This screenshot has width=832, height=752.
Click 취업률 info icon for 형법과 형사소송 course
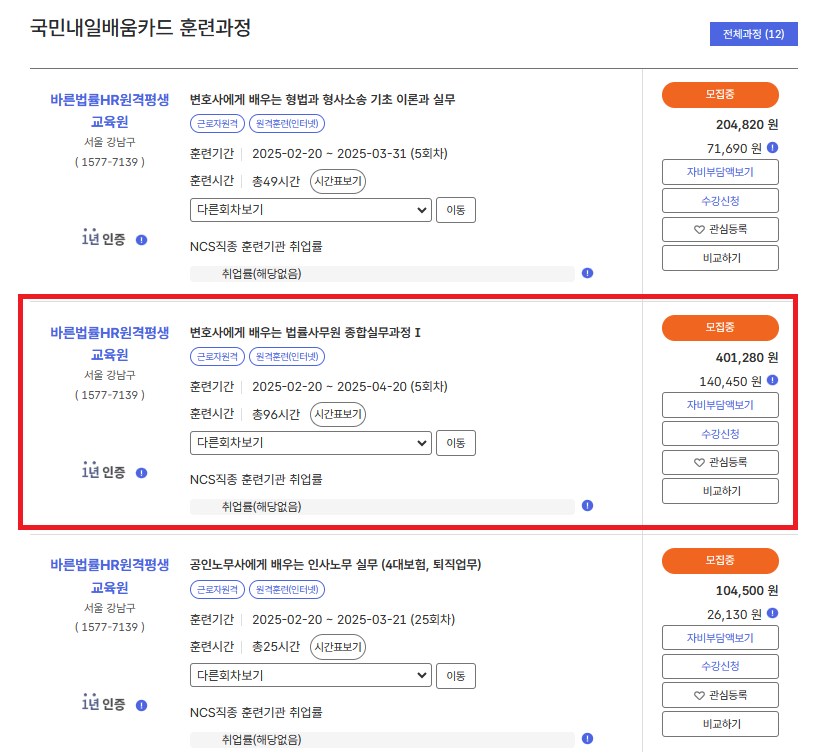pyautogui.click(x=587, y=273)
